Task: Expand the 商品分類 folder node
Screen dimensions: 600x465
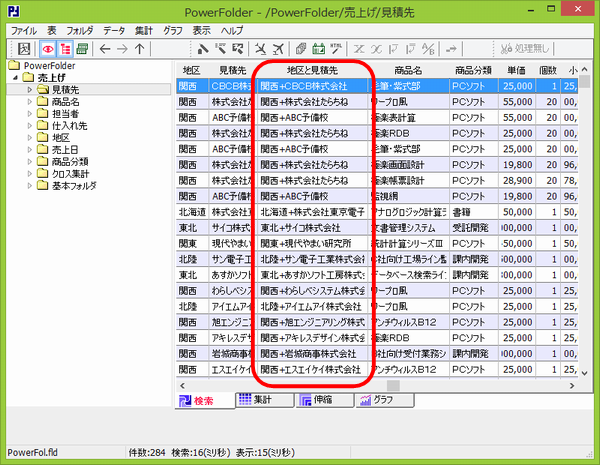Action: coord(29,162)
